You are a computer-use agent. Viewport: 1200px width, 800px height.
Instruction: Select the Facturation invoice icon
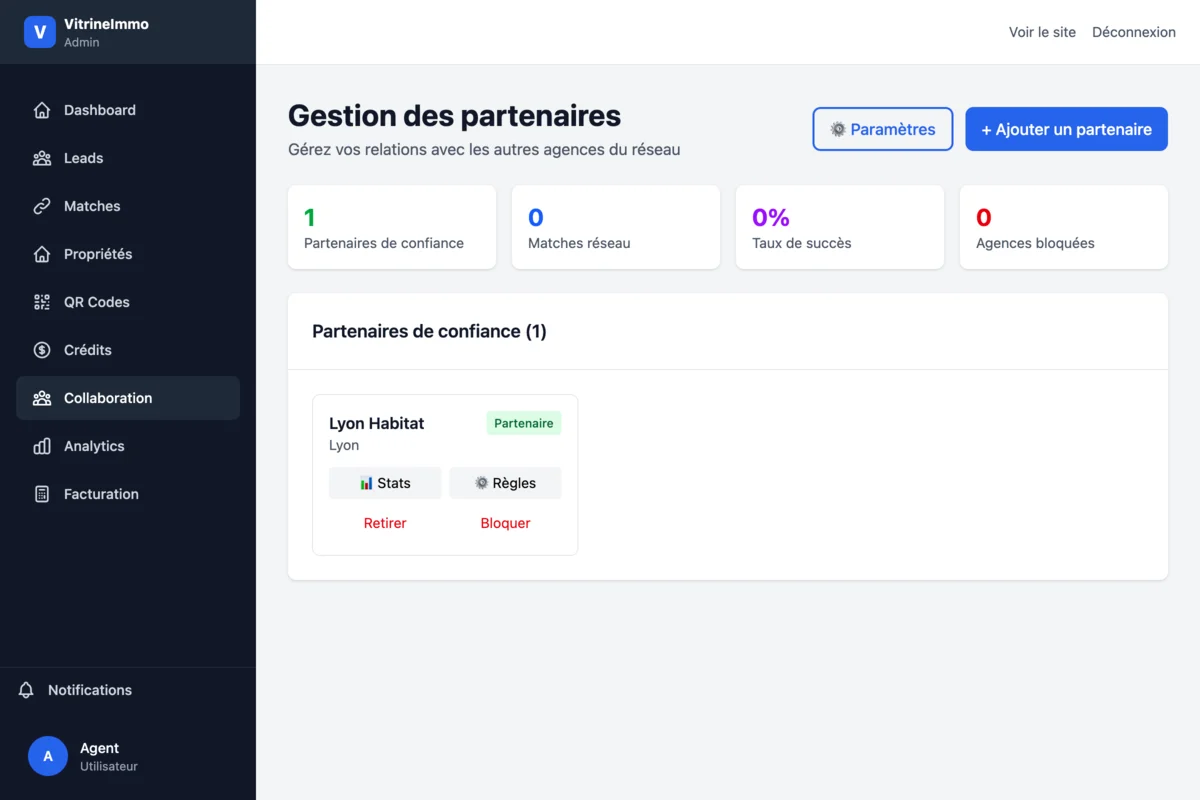[x=42, y=494]
